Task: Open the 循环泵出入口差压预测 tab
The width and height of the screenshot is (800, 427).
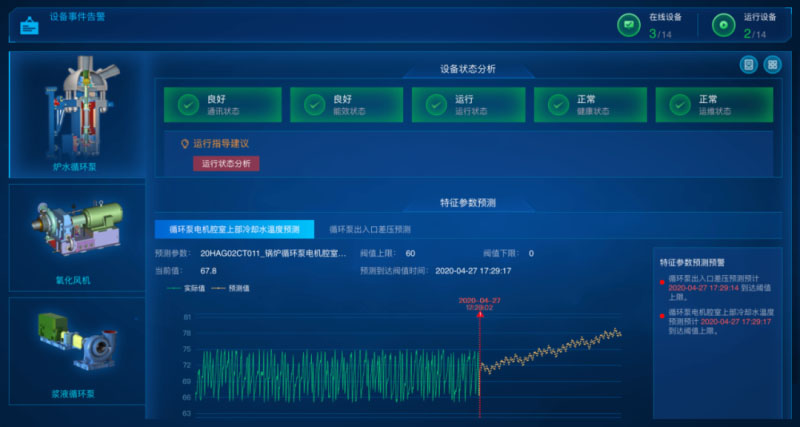Action: click(x=370, y=229)
